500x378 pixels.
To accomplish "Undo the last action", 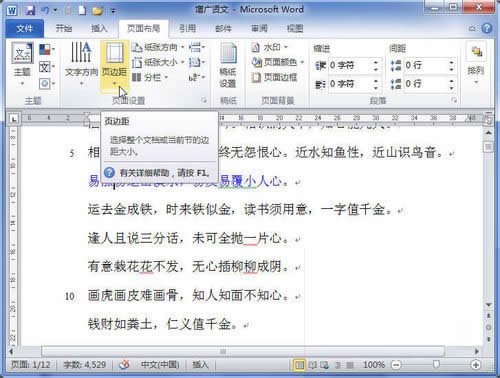I will pyautogui.click(x=46, y=10).
